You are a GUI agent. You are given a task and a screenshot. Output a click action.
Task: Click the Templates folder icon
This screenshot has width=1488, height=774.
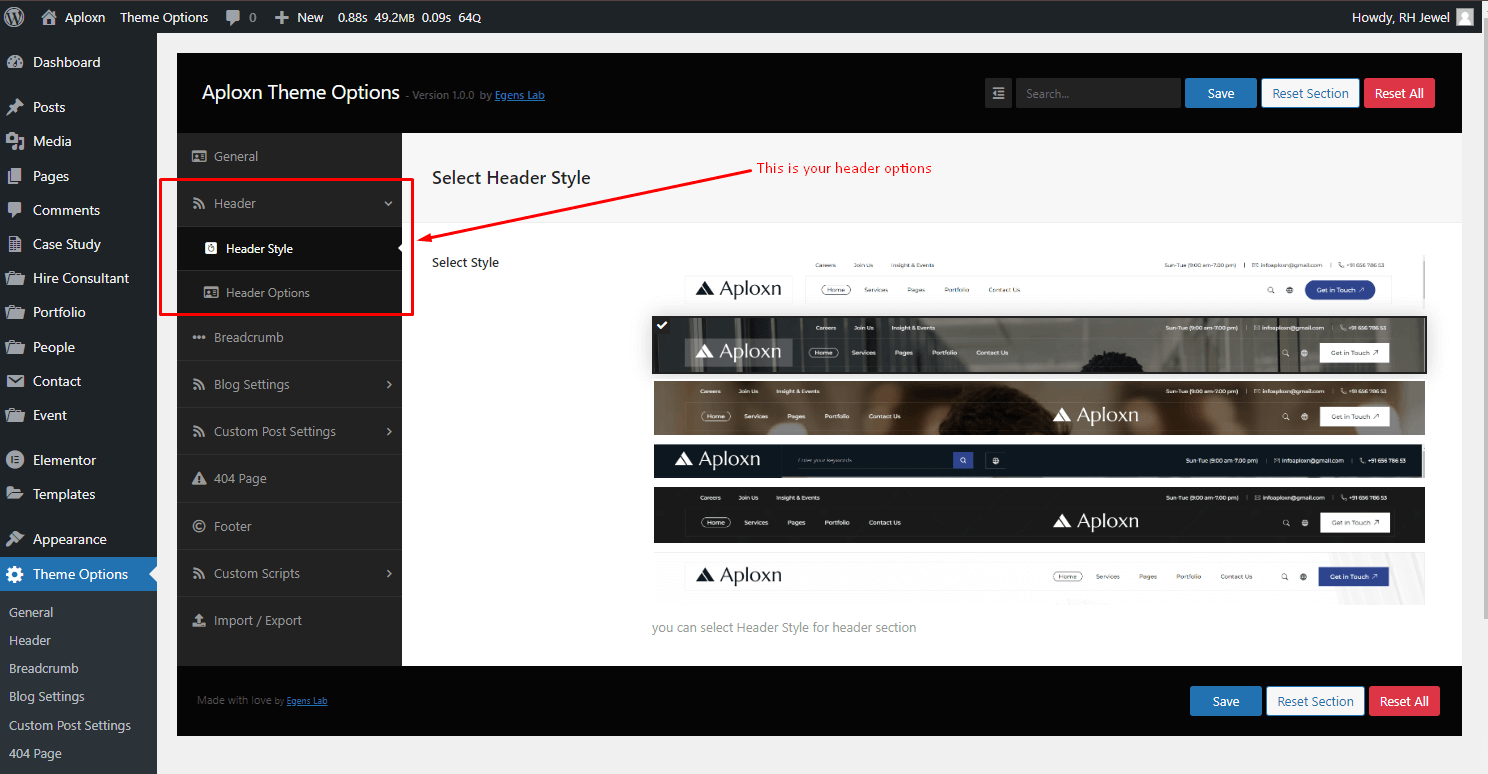click(x=15, y=494)
